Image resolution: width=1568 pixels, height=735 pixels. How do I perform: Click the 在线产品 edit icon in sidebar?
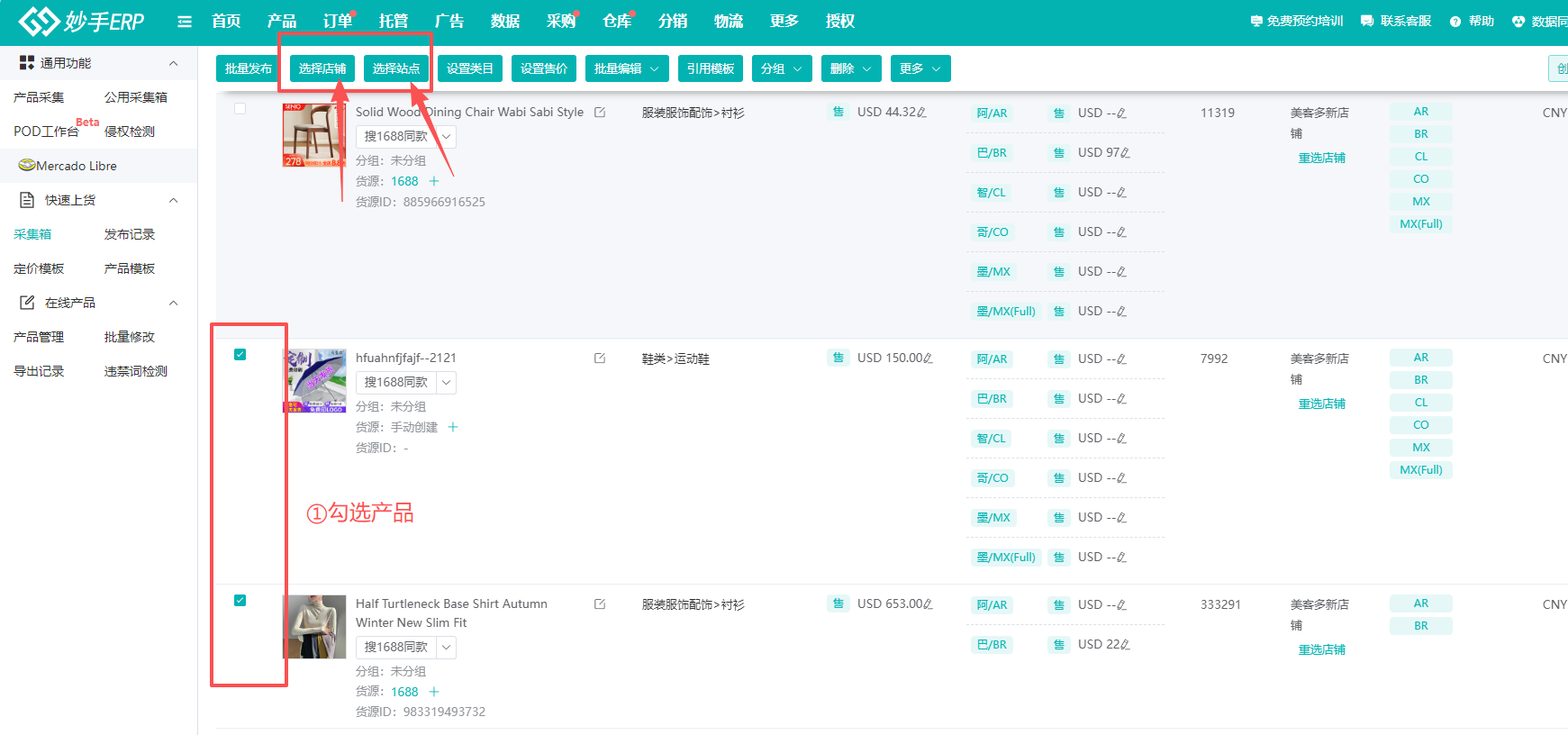point(27,303)
